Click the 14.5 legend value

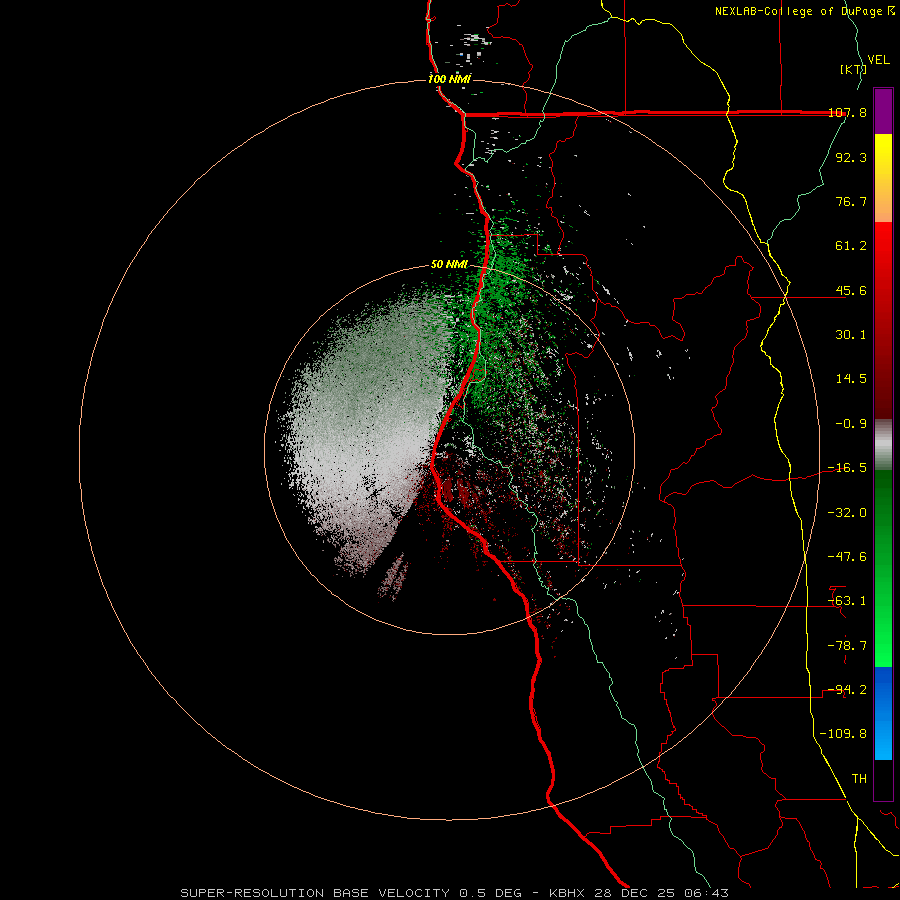point(851,379)
